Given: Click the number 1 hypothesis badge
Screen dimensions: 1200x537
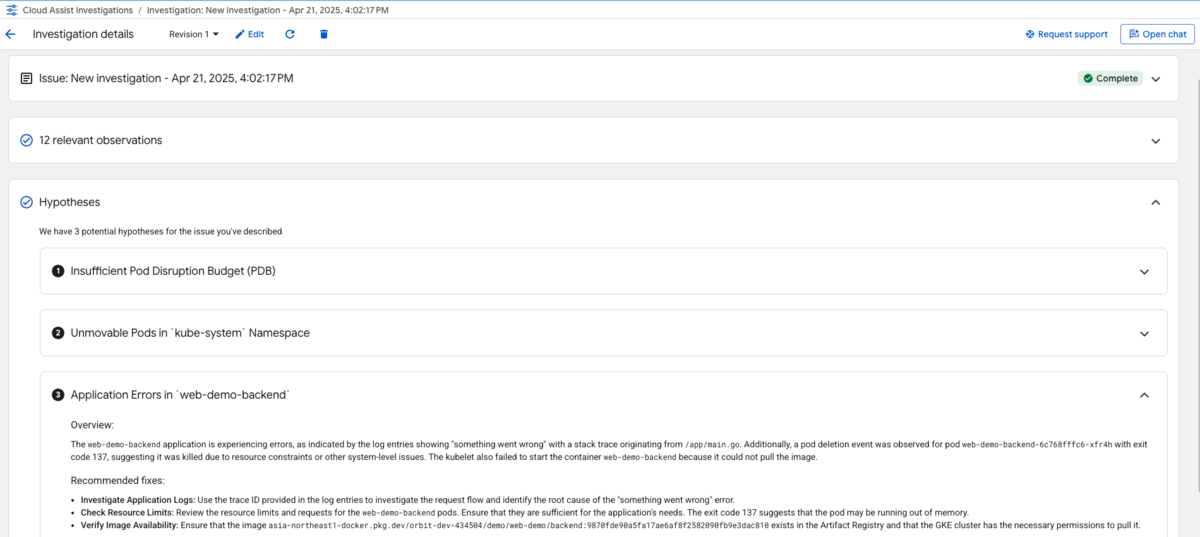Looking at the screenshot, I should click(x=58, y=271).
